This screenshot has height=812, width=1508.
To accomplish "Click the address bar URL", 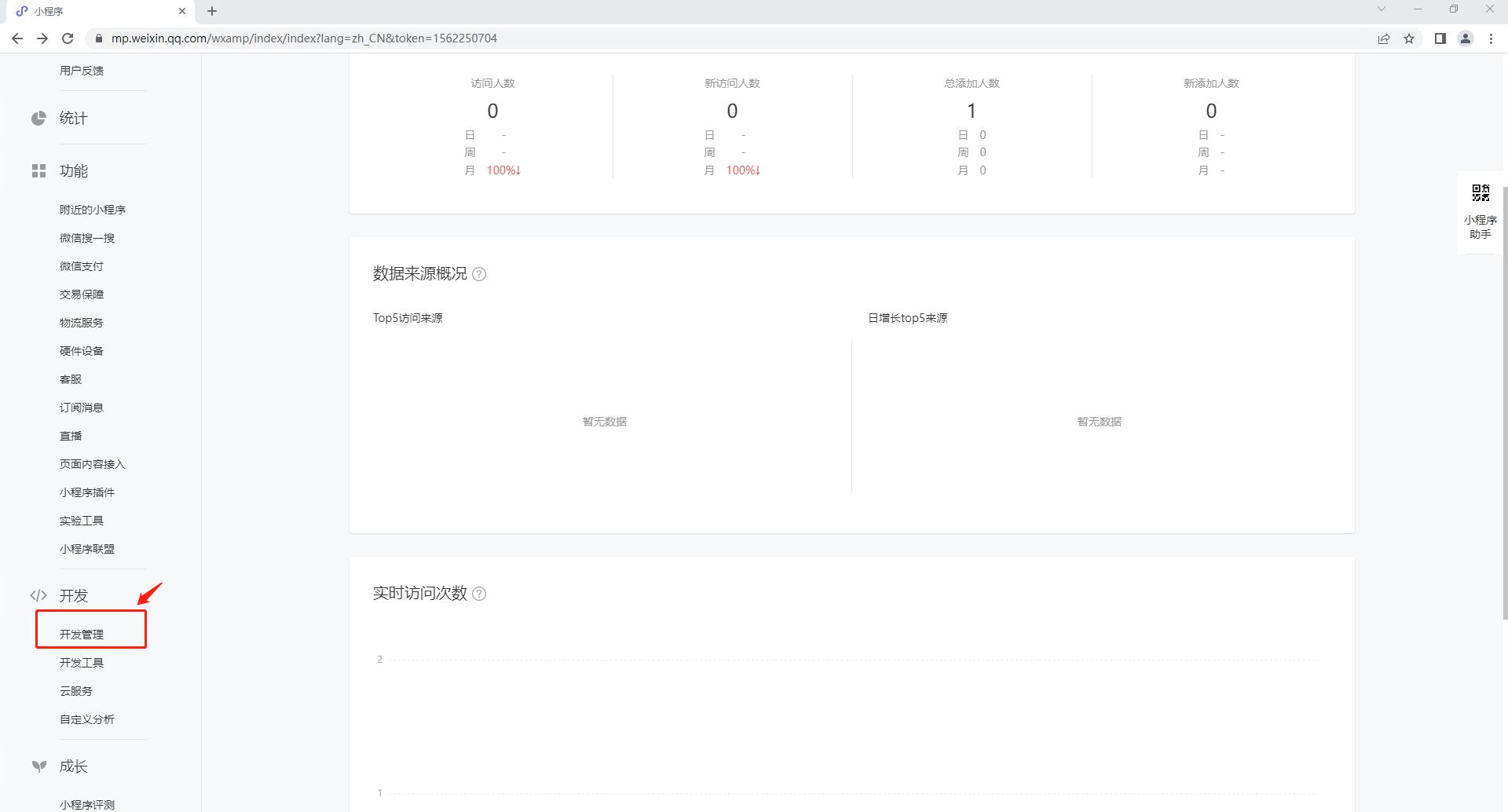I will pos(304,38).
